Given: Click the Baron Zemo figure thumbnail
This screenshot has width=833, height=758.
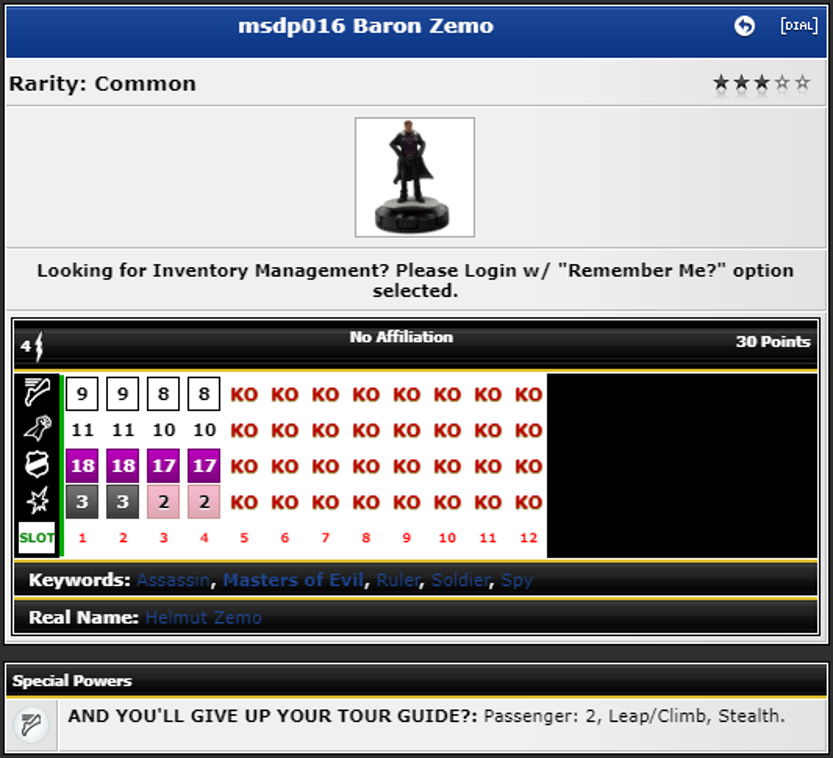Looking at the screenshot, I should pos(414,177).
